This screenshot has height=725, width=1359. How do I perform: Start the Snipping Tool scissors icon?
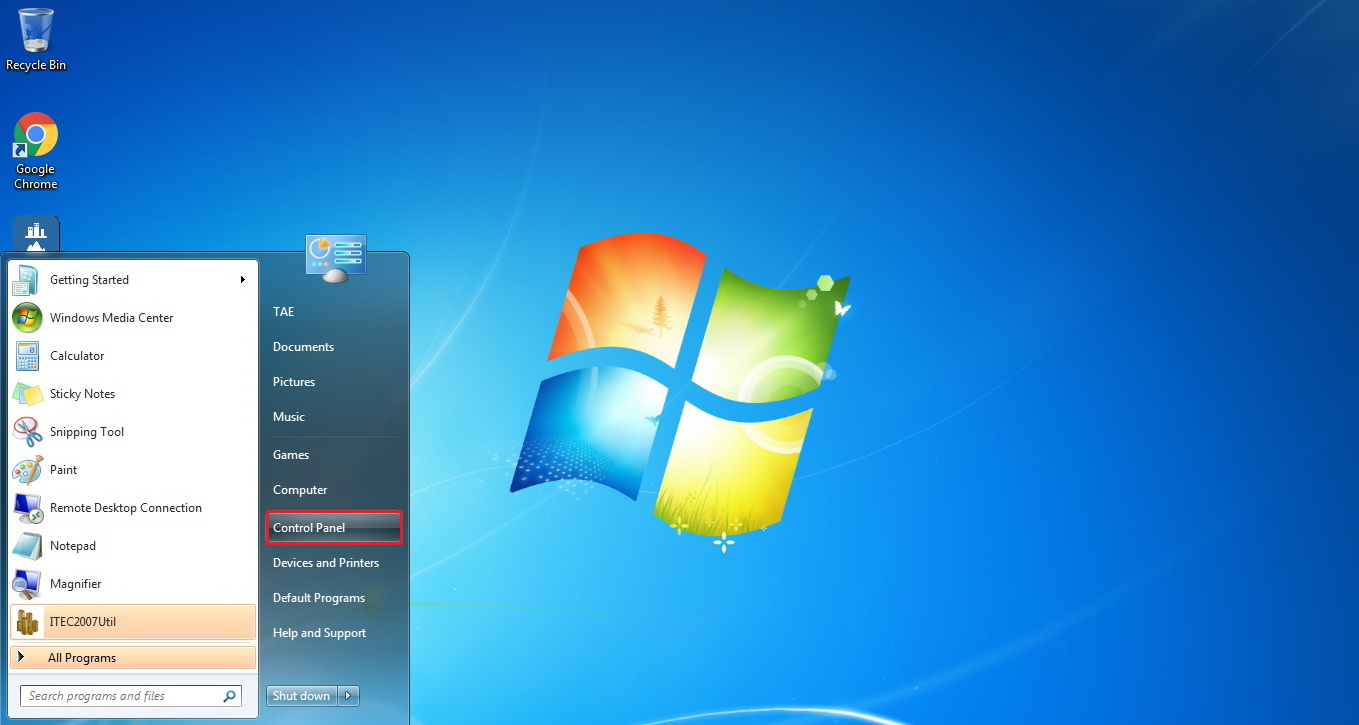[27, 432]
